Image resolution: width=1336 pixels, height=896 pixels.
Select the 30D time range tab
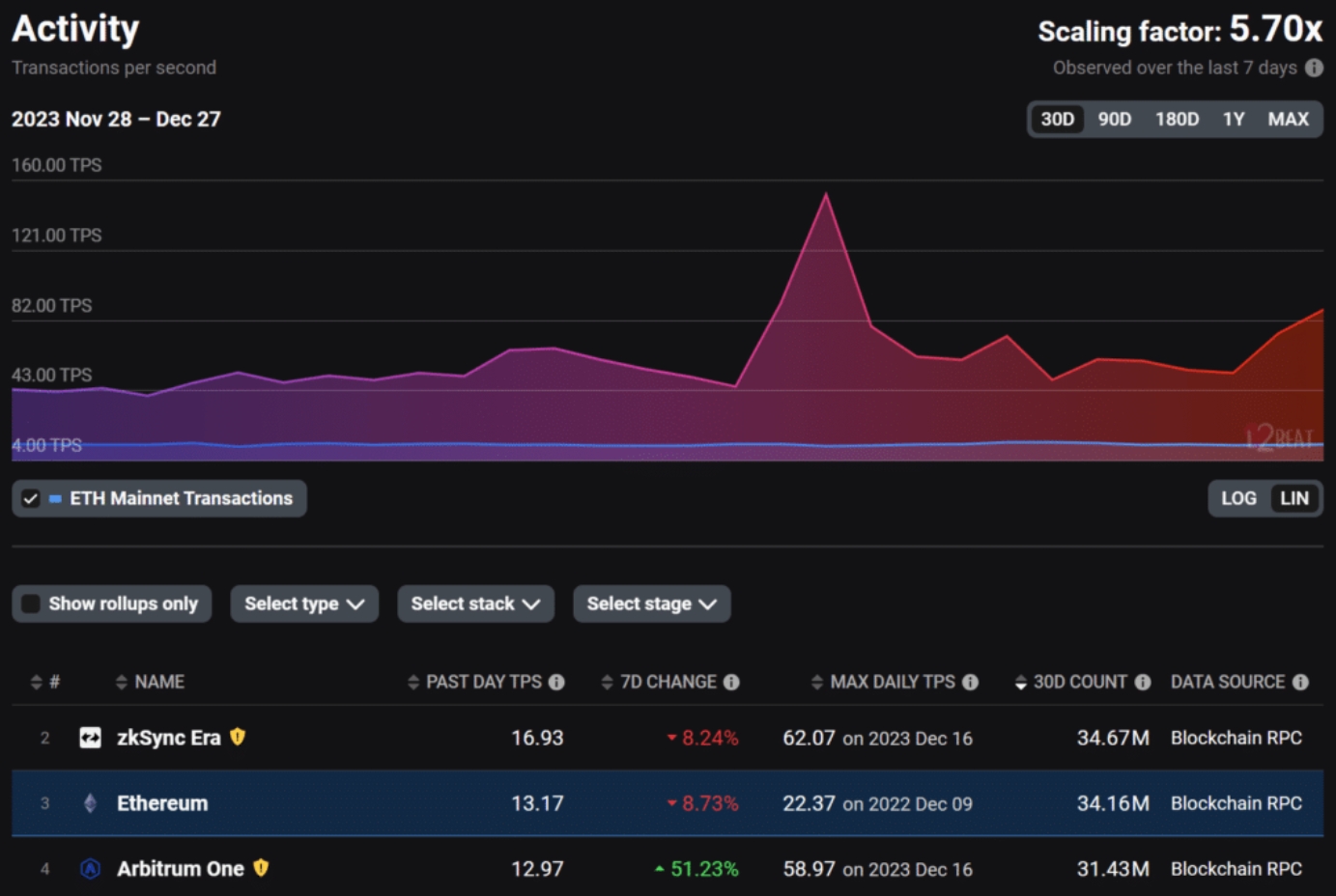1057,119
